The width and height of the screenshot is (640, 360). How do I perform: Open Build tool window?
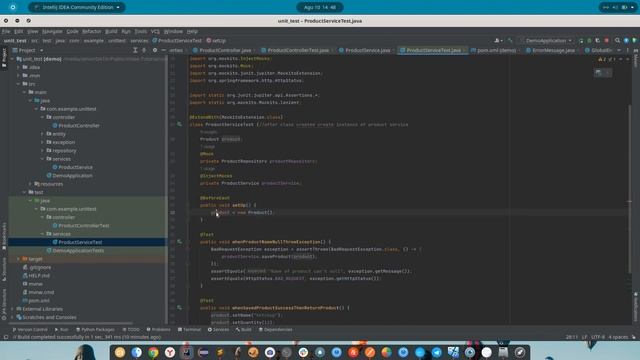[244, 329]
